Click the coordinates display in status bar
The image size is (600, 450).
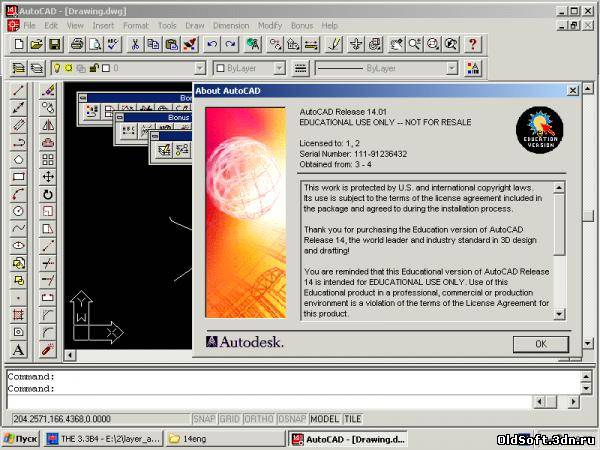point(100,419)
